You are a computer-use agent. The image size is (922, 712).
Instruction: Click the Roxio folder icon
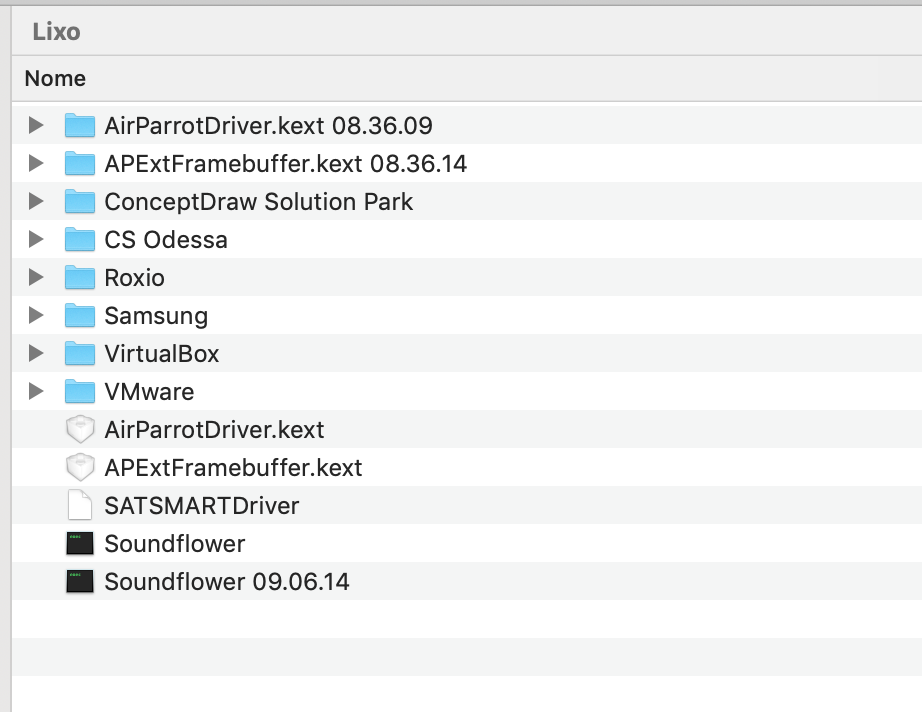coord(80,278)
